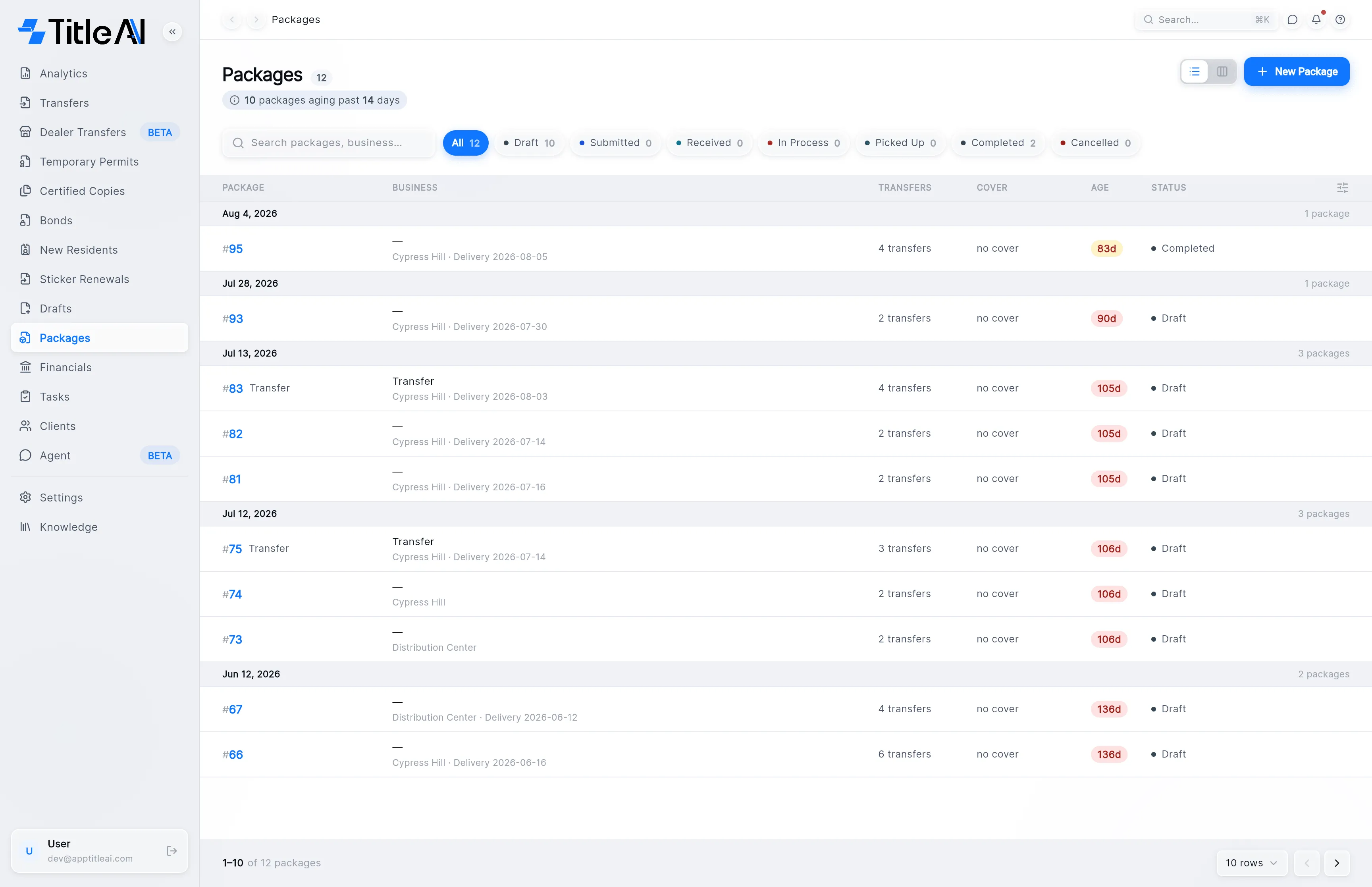Click the Tasks clipboard icon
Screen dimensions: 1372x887
coord(25,396)
